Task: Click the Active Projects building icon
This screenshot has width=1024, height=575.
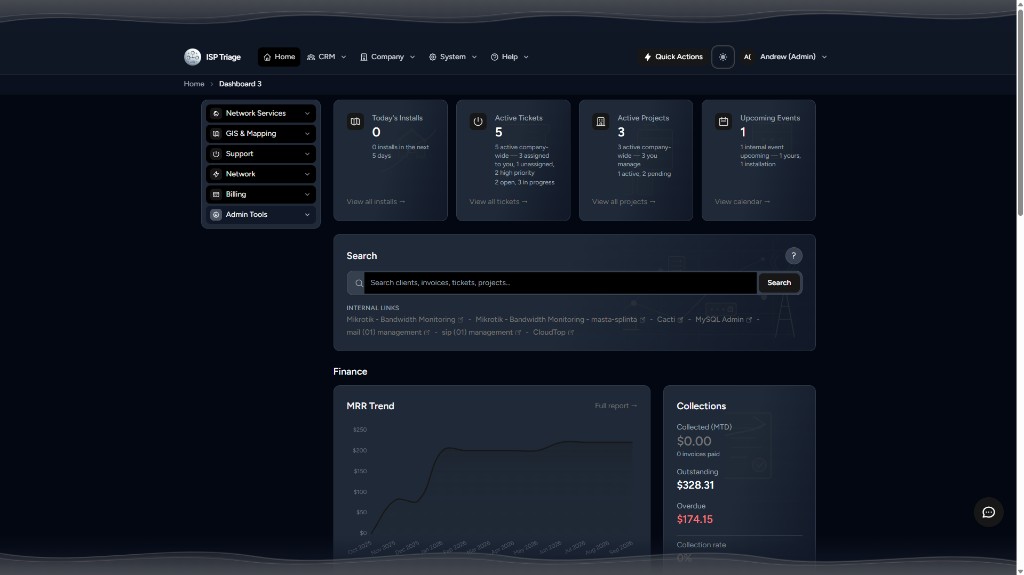Action: pos(601,122)
